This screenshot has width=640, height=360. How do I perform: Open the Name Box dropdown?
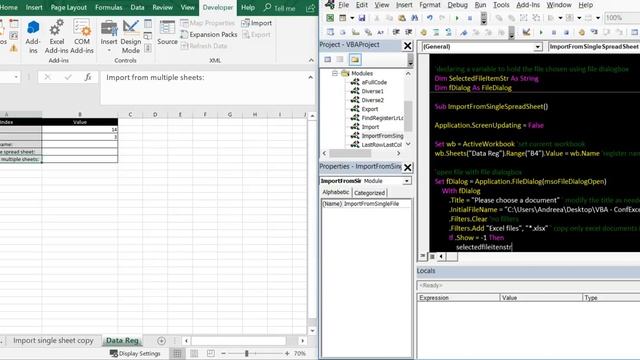[16, 77]
